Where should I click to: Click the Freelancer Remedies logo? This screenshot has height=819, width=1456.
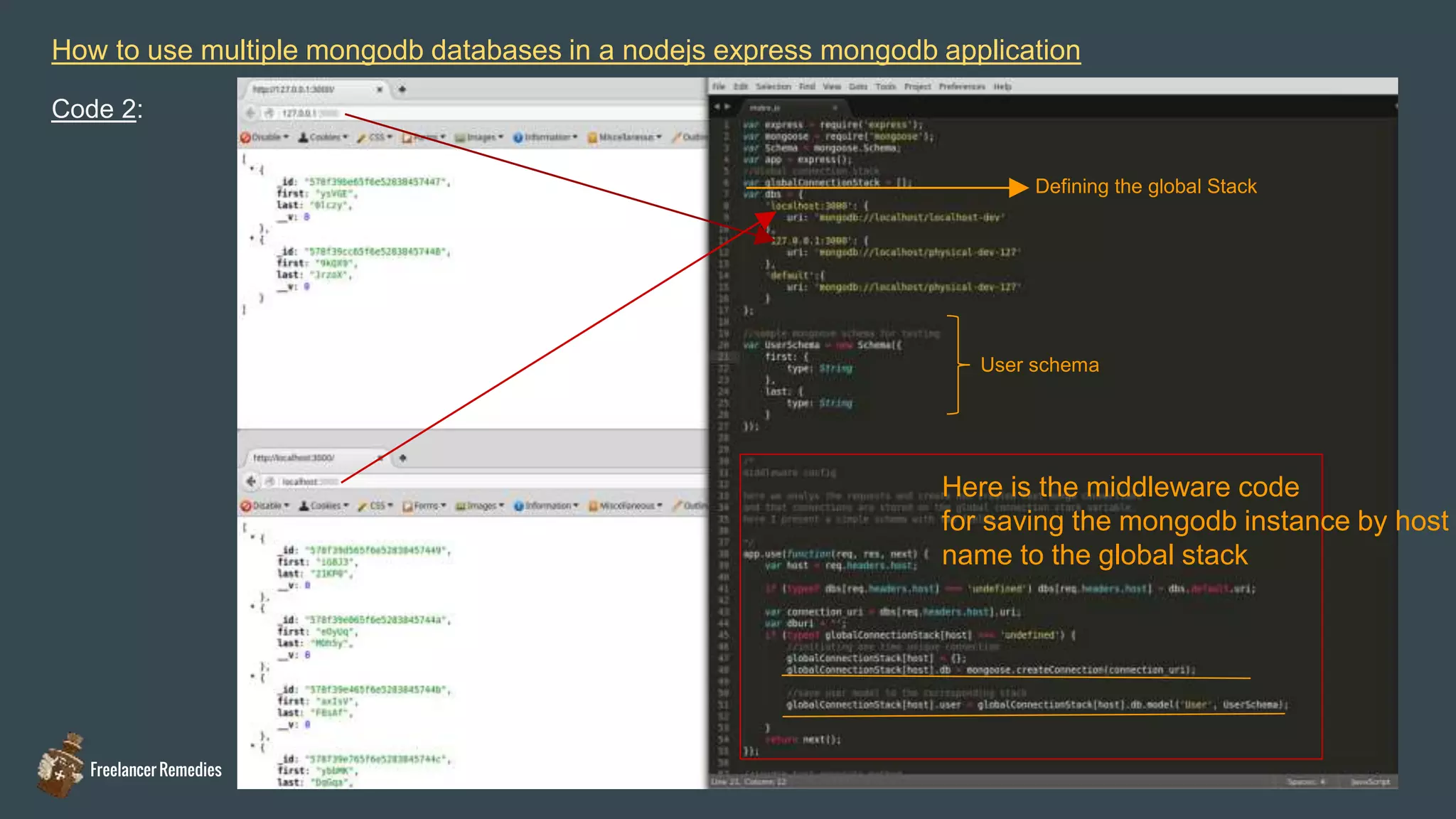[x=129, y=766]
